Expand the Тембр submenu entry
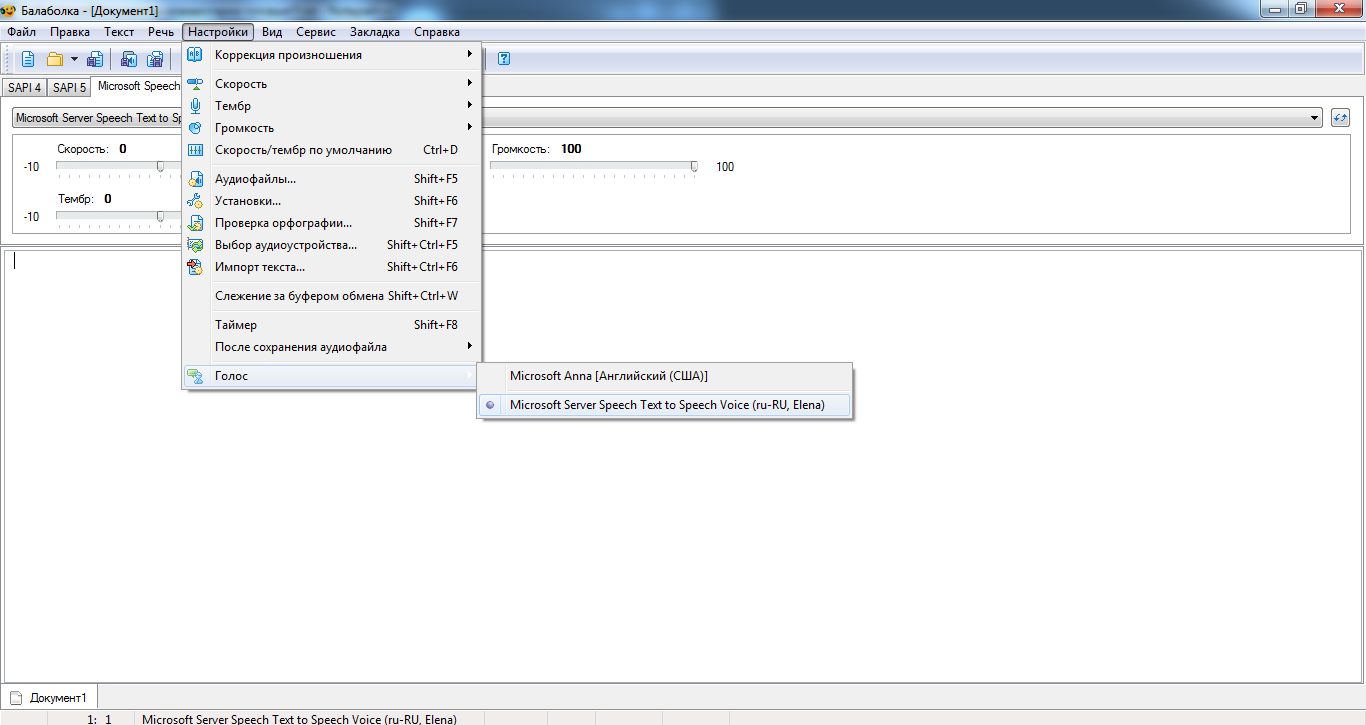Viewport: 1366px width, 725px height. [x=331, y=106]
